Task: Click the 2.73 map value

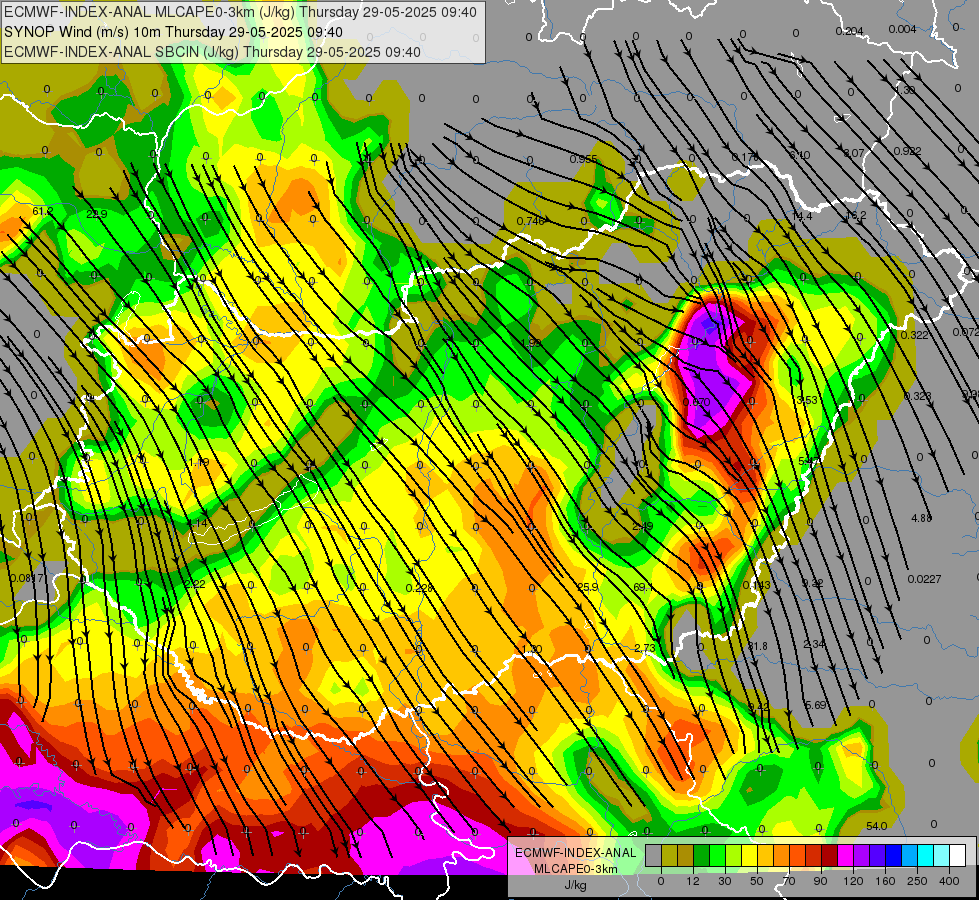Action: pyautogui.click(x=645, y=648)
